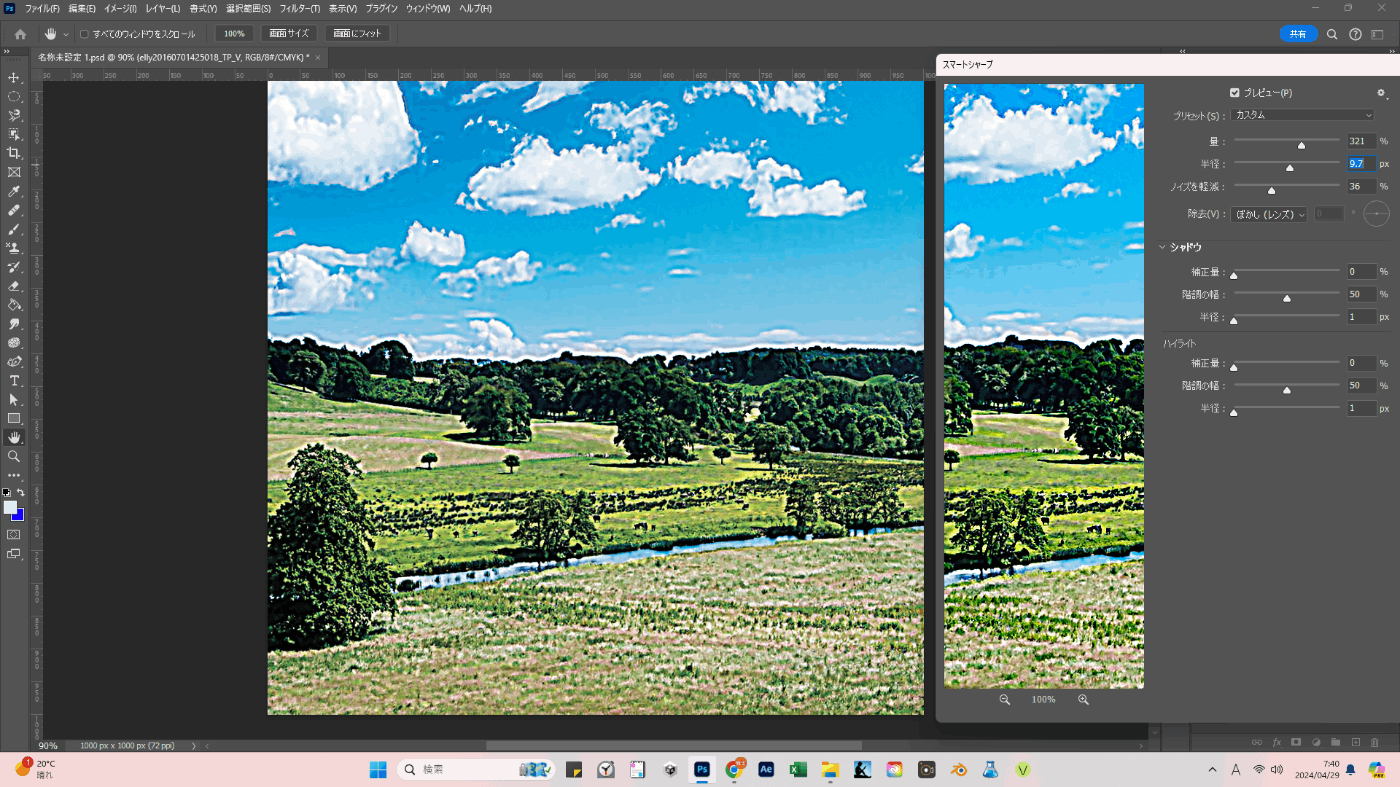
Task: Click the blue background color swatch
Action: click(x=19, y=516)
